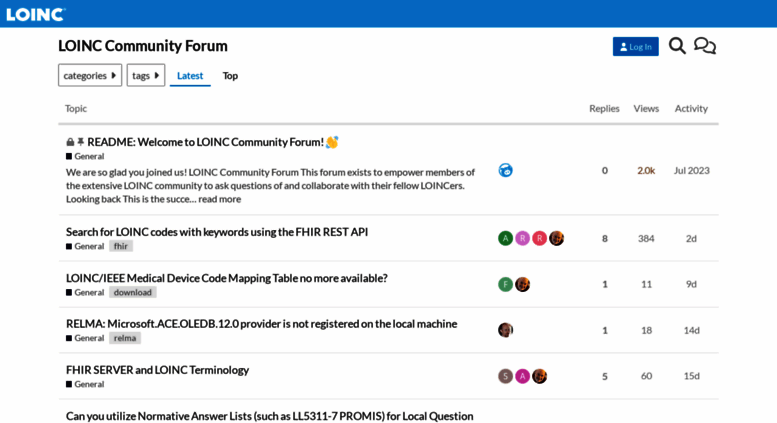Open Search for LOINC codes FHIR REST API topic
Viewport: 777px width, 423px height.
tap(217, 232)
